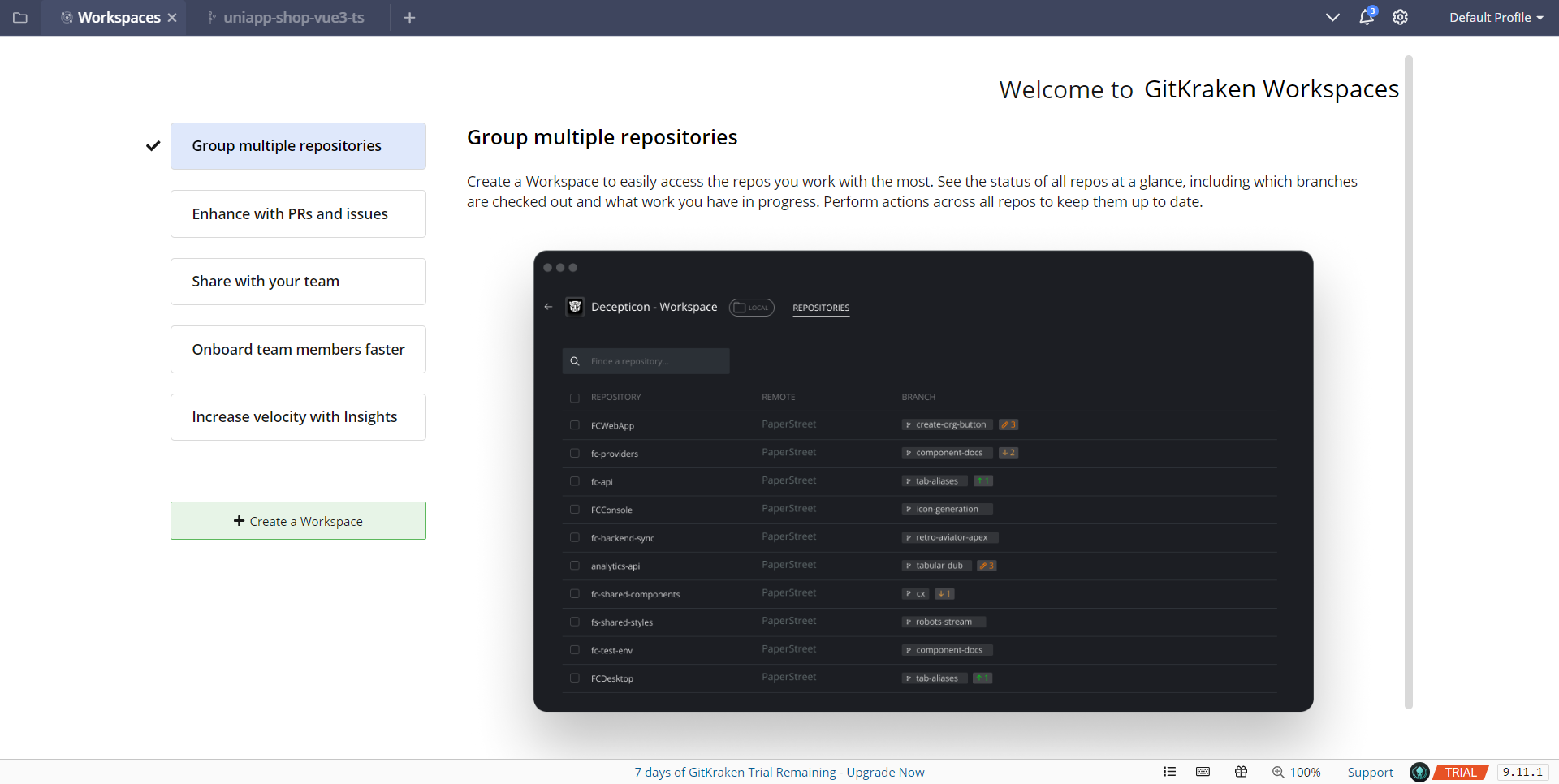Screen dimensions: 1559x784
Task: Open a new tab with the plus button
Action: (410, 17)
